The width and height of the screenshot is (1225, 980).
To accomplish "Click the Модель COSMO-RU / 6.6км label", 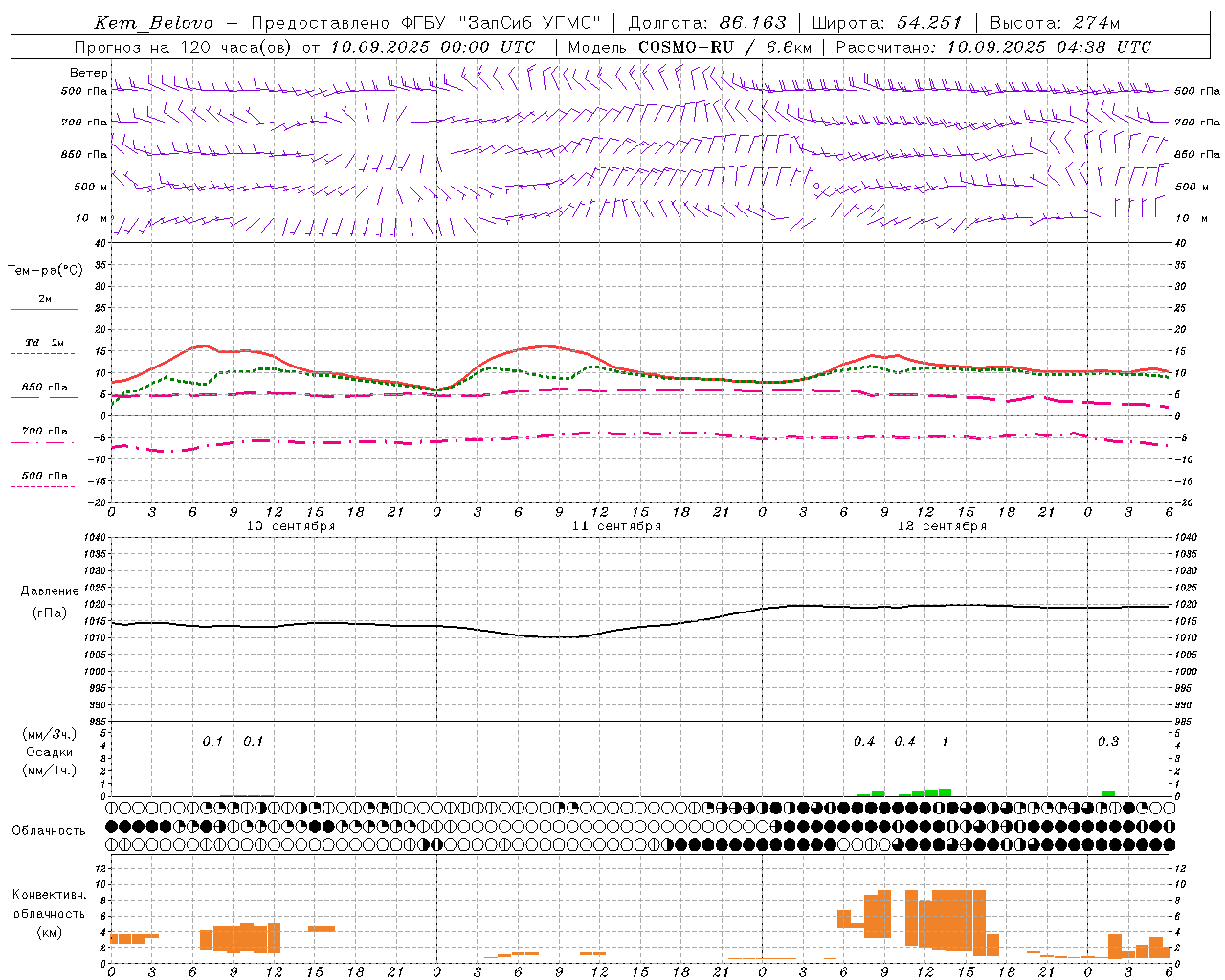I will (688, 47).
